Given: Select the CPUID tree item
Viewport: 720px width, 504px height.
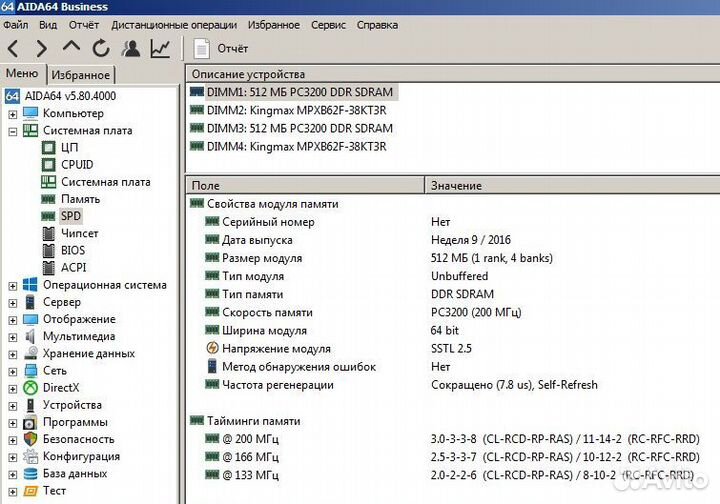Looking at the screenshot, I should [x=77, y=164].
